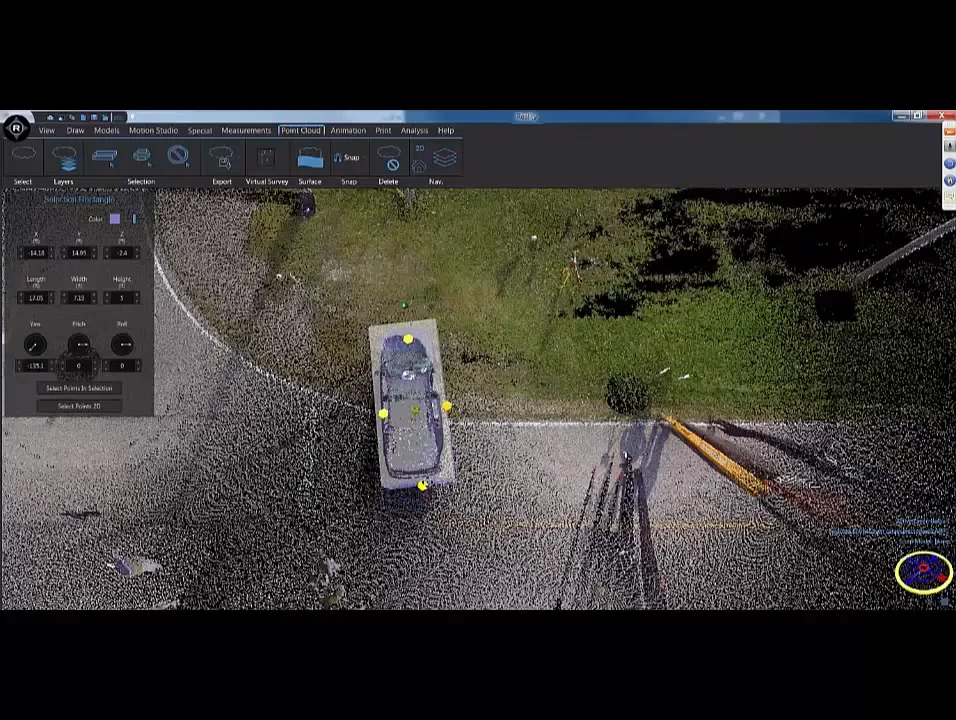Choose the rectangle Selection box tool

click(x=104, y=157)
